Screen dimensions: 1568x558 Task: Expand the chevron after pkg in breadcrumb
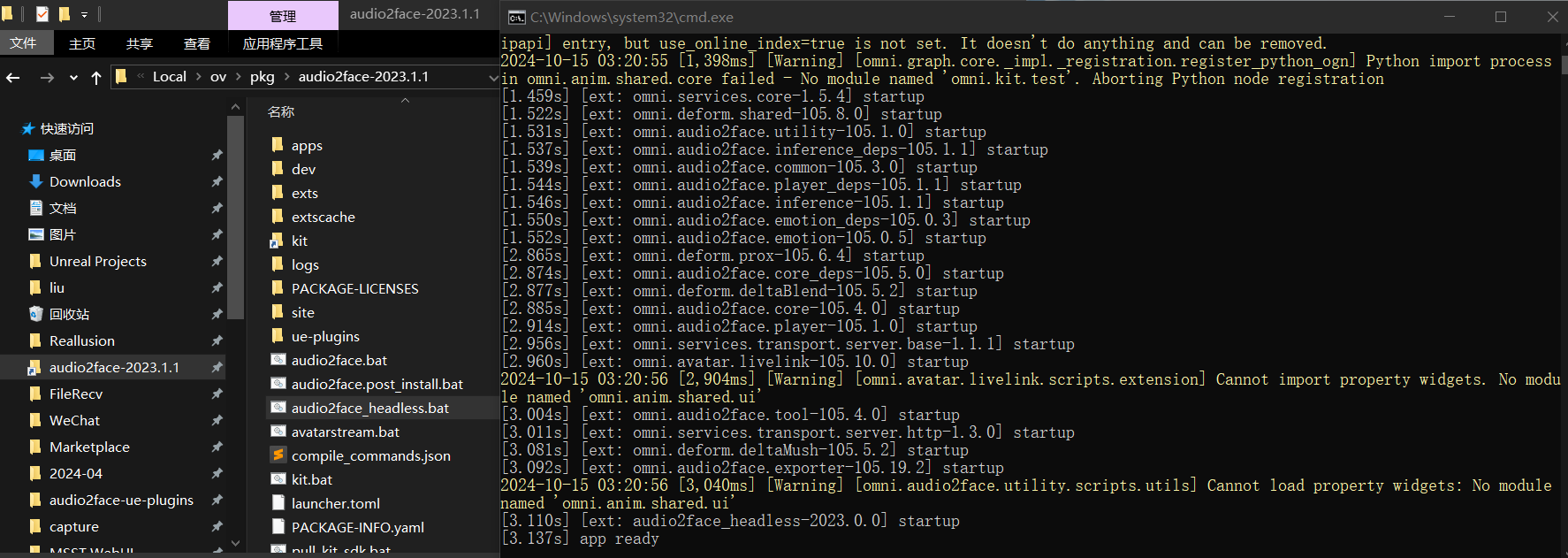point(287,77)
